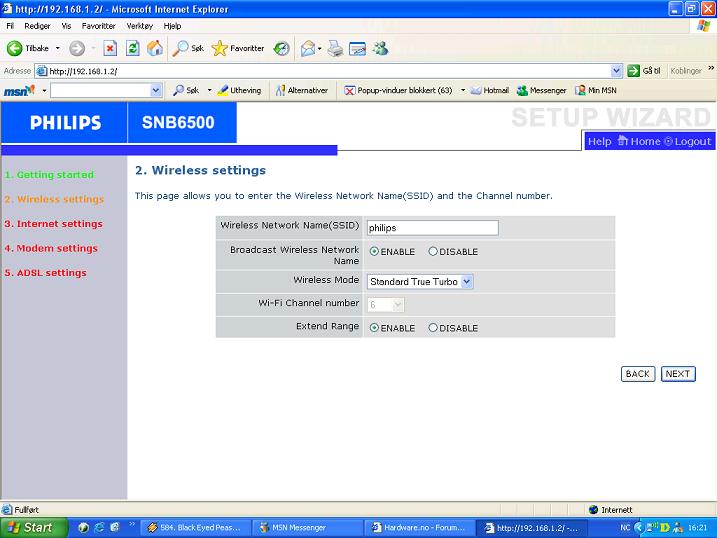717x538 pixels.
Task: Click the NEXT button
Action: pyautogui.click(x=678, y=374)
